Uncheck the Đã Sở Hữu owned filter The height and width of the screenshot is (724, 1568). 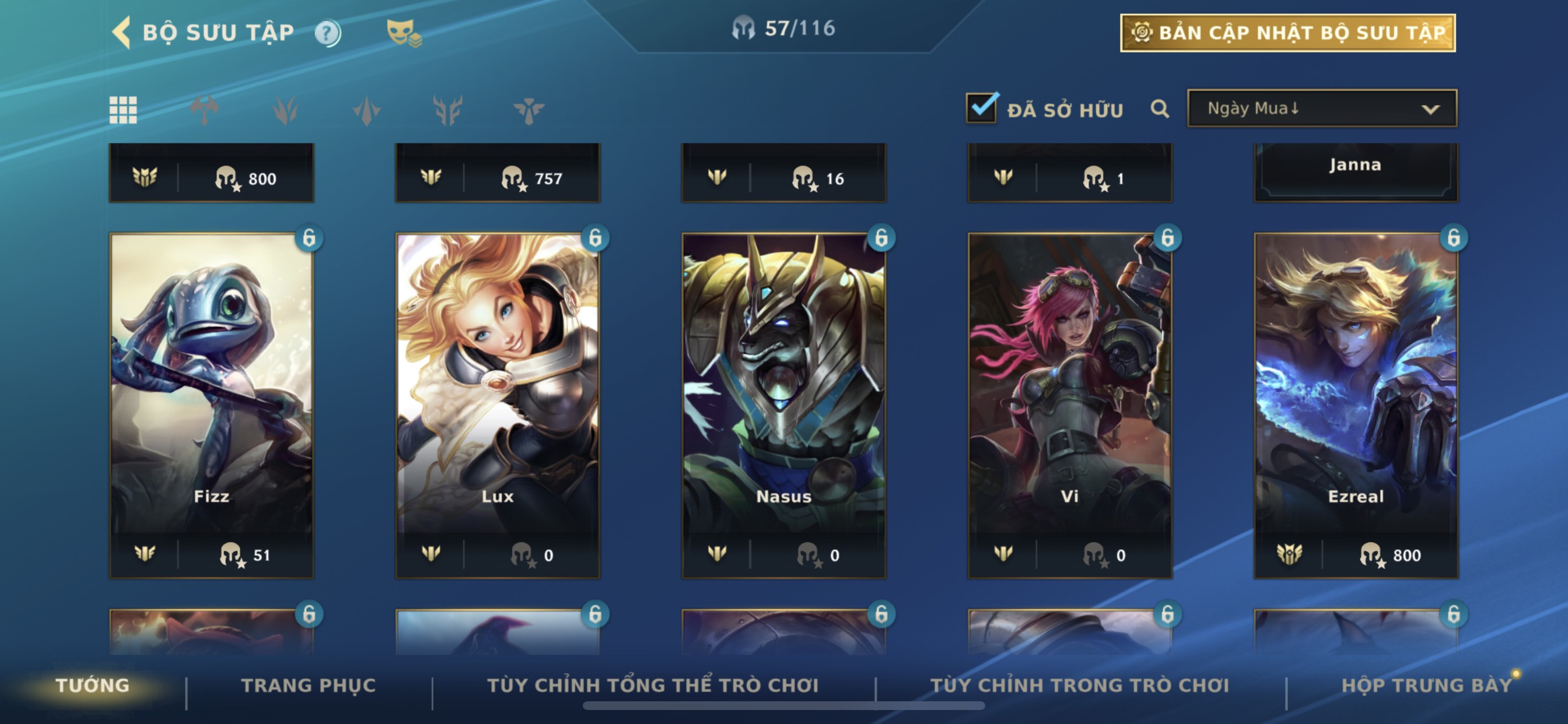[x=982, y=108]
